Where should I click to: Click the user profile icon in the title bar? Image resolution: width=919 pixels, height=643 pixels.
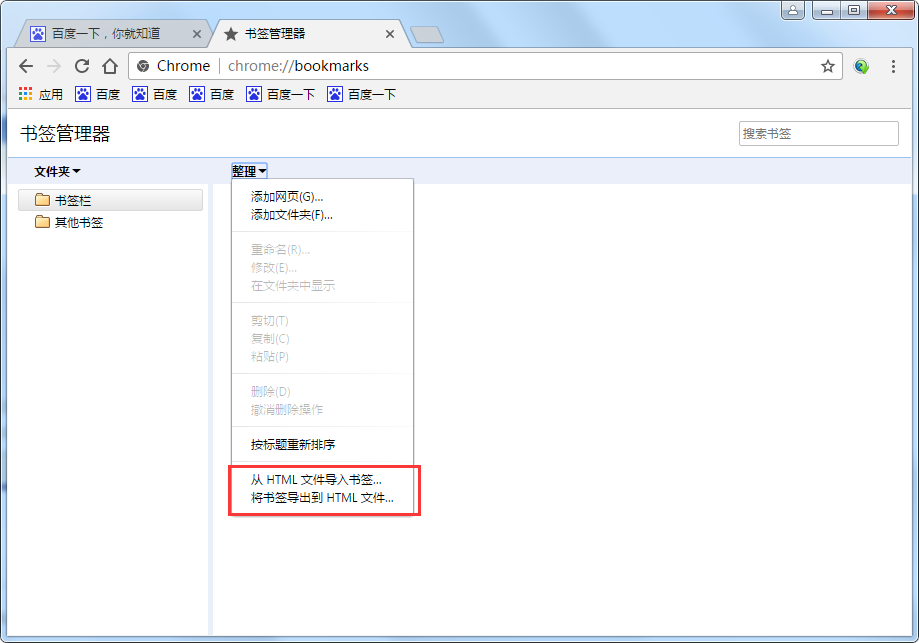[795, 10]
